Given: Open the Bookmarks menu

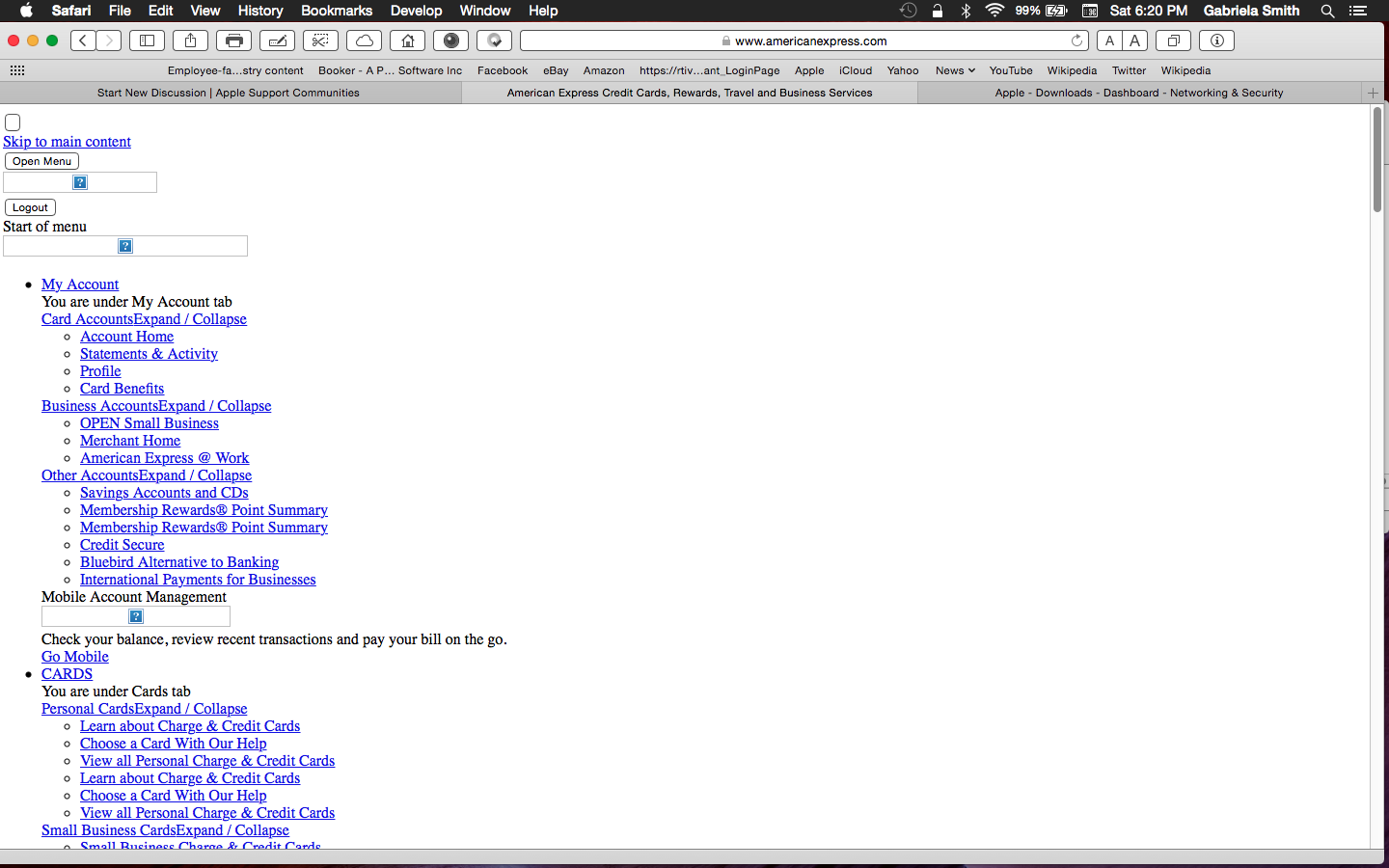Looking at the screenshot, I should pyautogui.click(x=337, y=11).
